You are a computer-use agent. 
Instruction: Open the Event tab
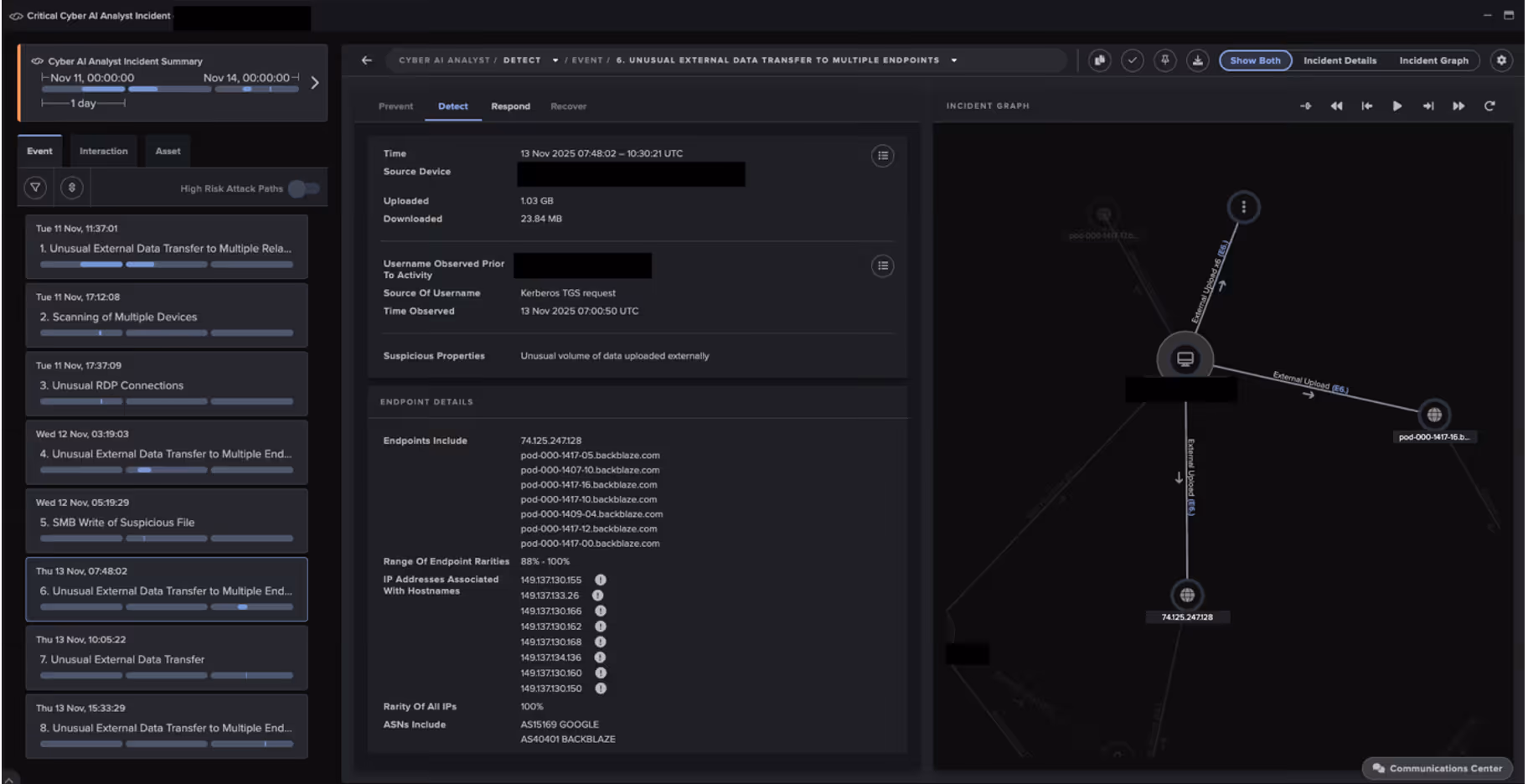click(x=39, y=152)
